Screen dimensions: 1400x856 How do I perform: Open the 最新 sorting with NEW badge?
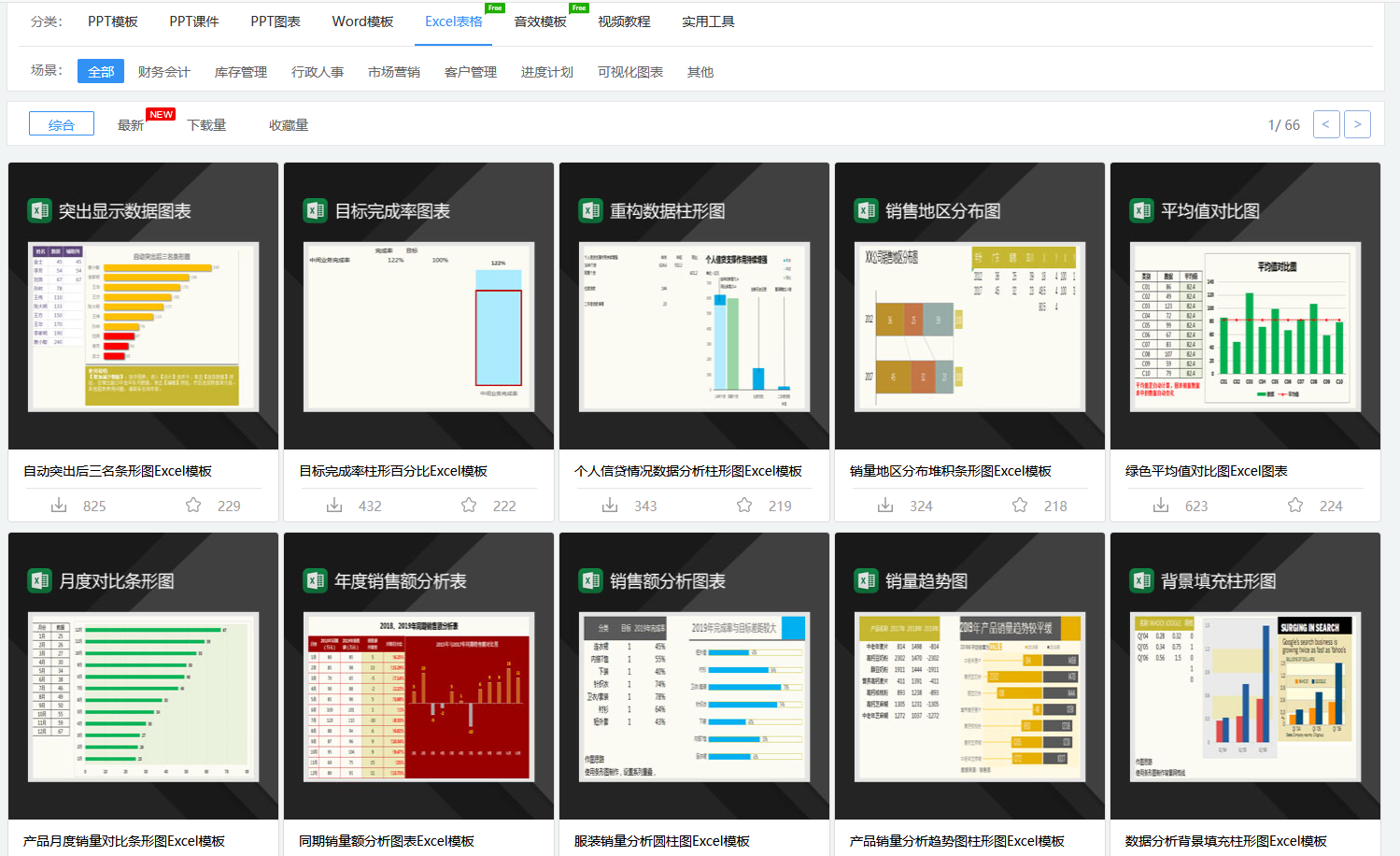130,125
